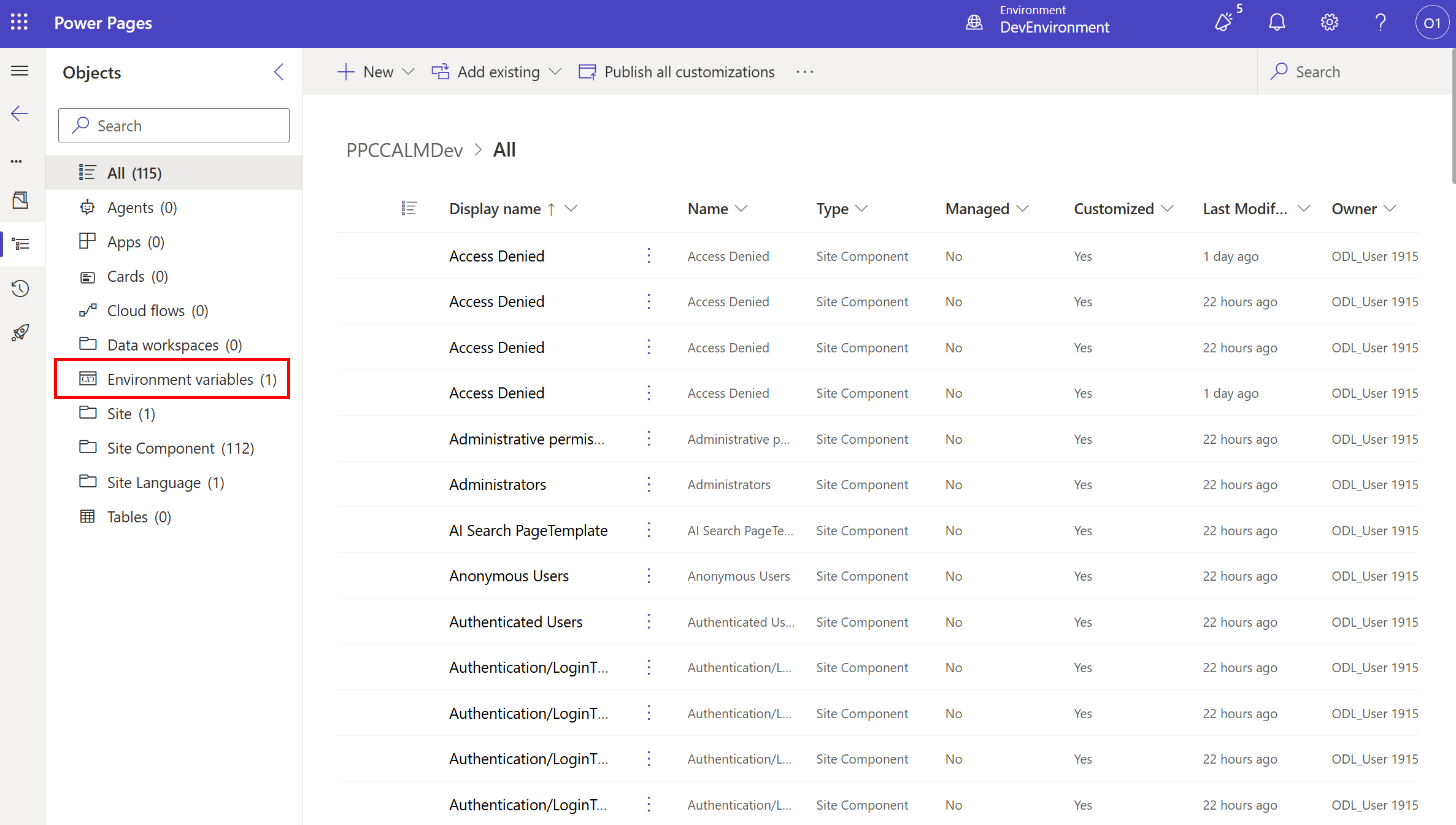
Task: Open the PPCCALMDev breadcrumb link
Action: (404, 150)
